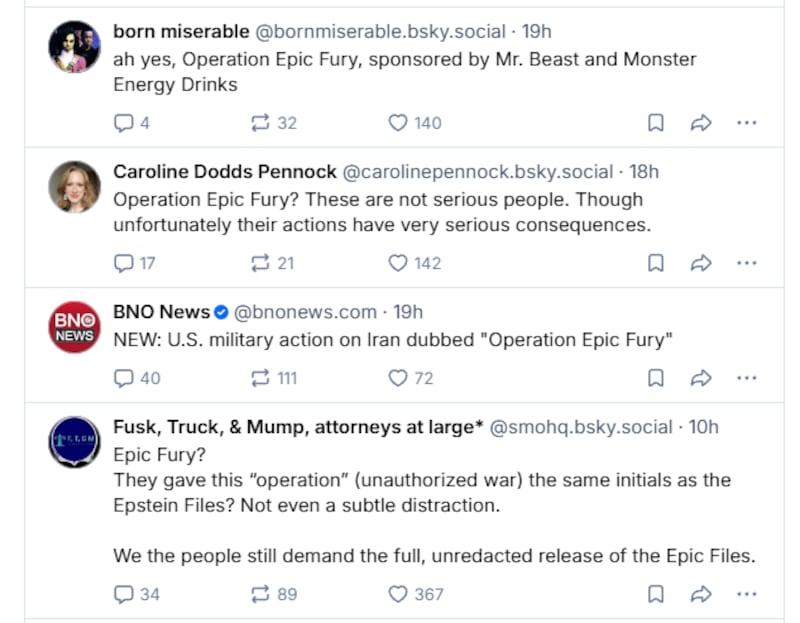Screen dimensions: 800x623
Task: Bookmark born miserable's post
Action: point(656,123)
